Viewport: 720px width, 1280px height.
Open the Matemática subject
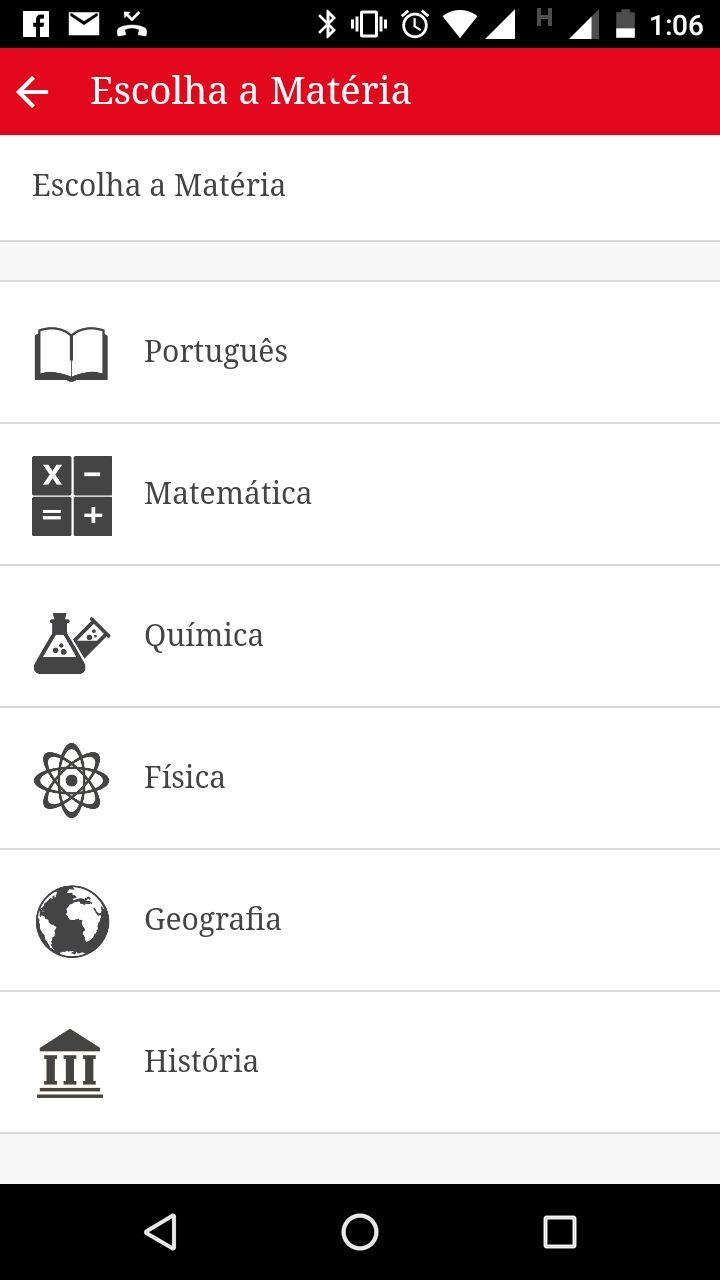[x=360, y=494]
